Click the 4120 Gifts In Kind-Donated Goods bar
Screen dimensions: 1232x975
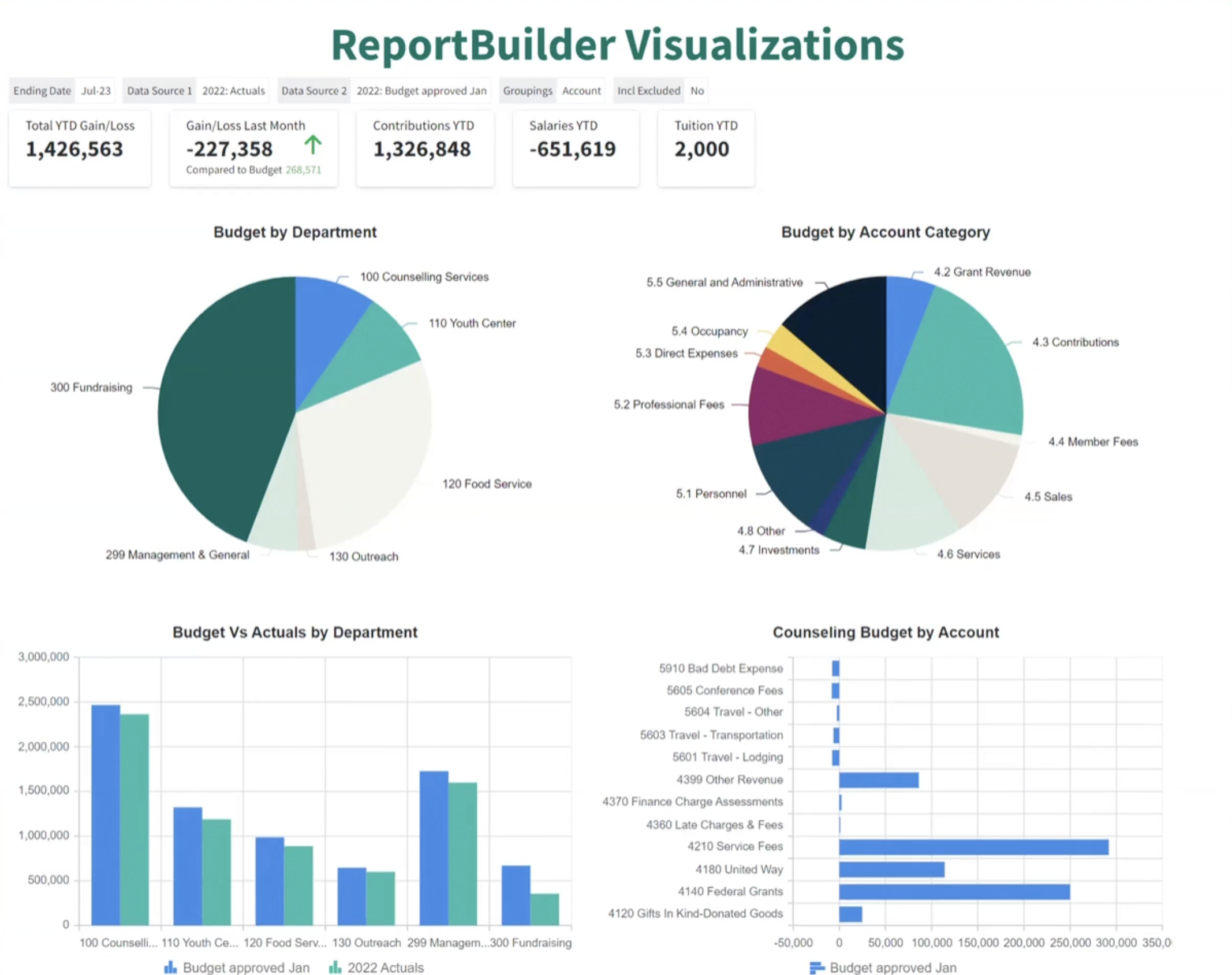pos(850,914)
